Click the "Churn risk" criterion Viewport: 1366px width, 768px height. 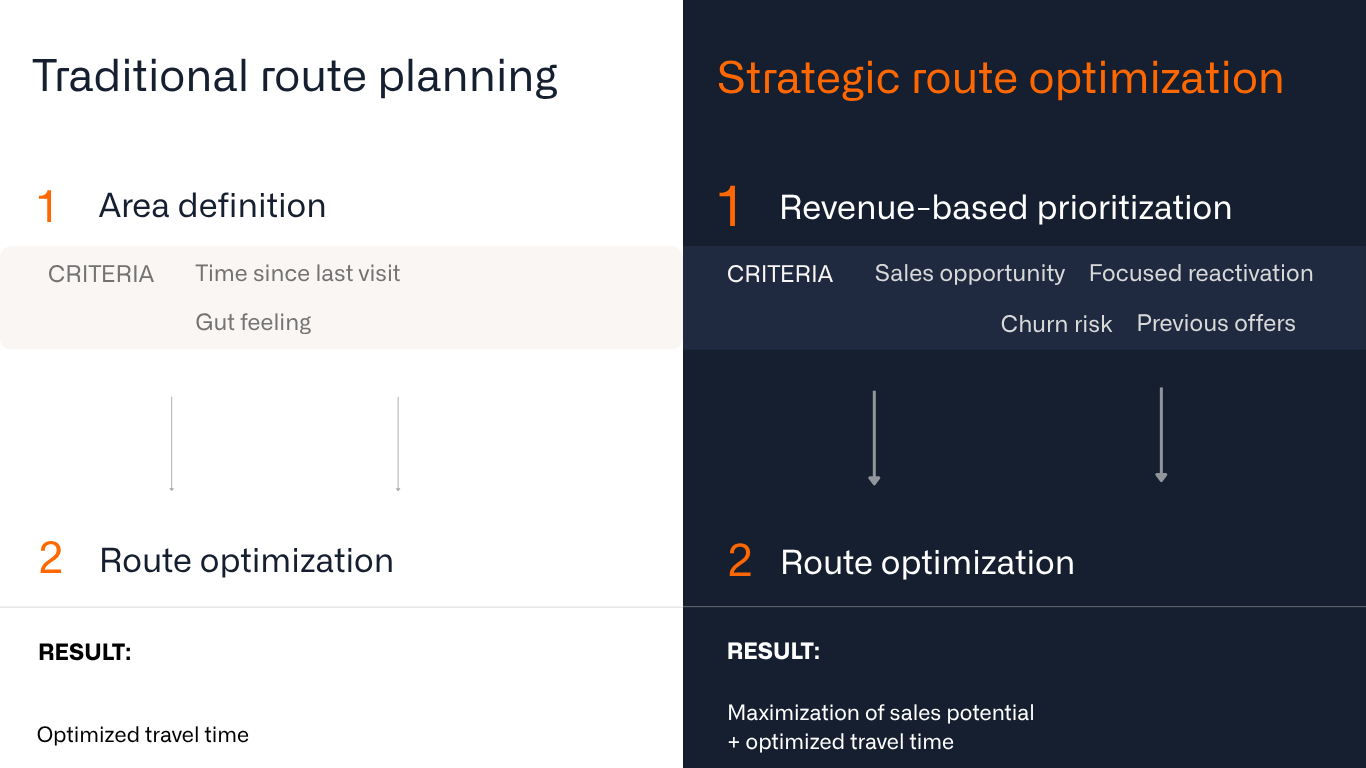(1056, 324)
